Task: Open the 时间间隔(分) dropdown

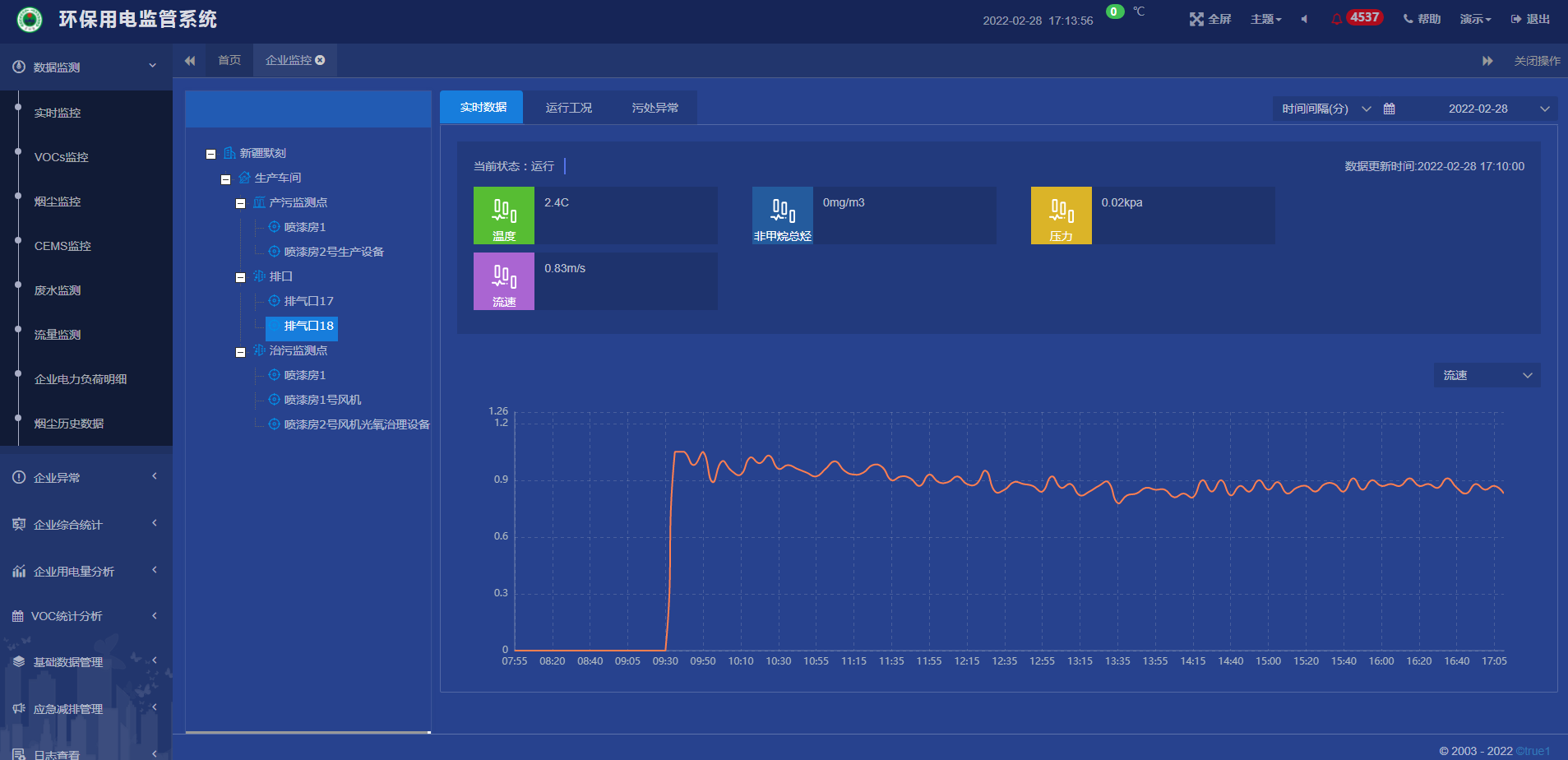Action: (x=1325, y=109)
